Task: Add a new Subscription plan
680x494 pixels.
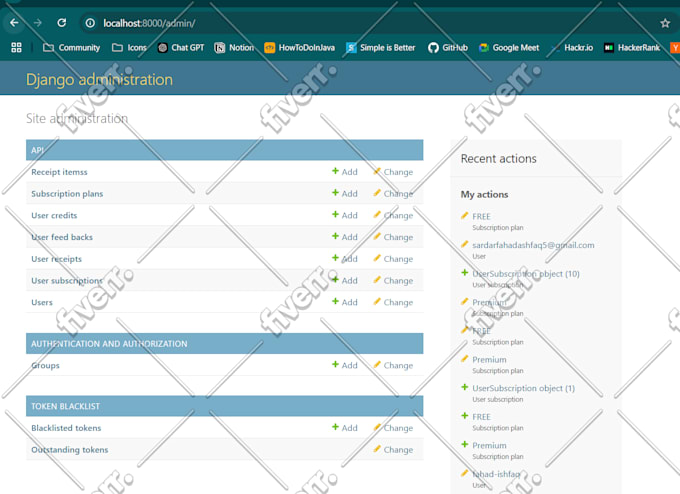Action: pyautogui.click(x=345, y=193)
